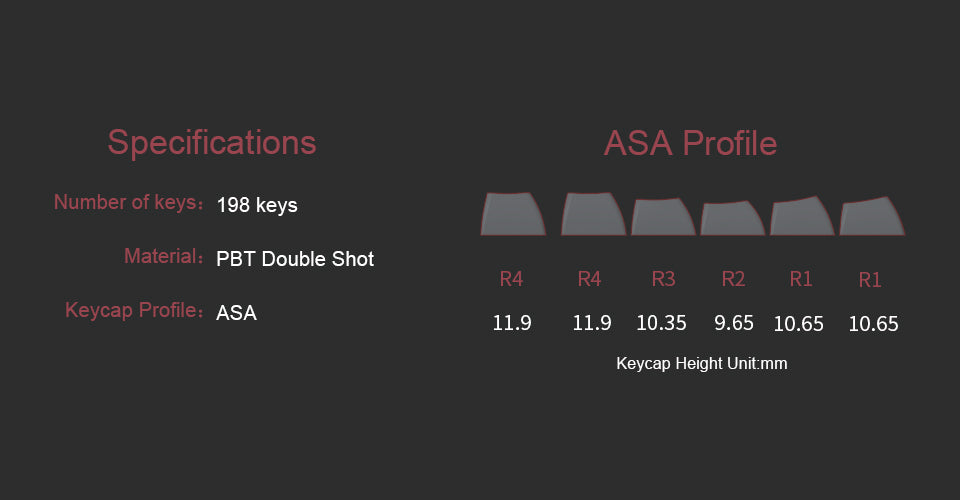Click the R3 row label

[663, 279]
